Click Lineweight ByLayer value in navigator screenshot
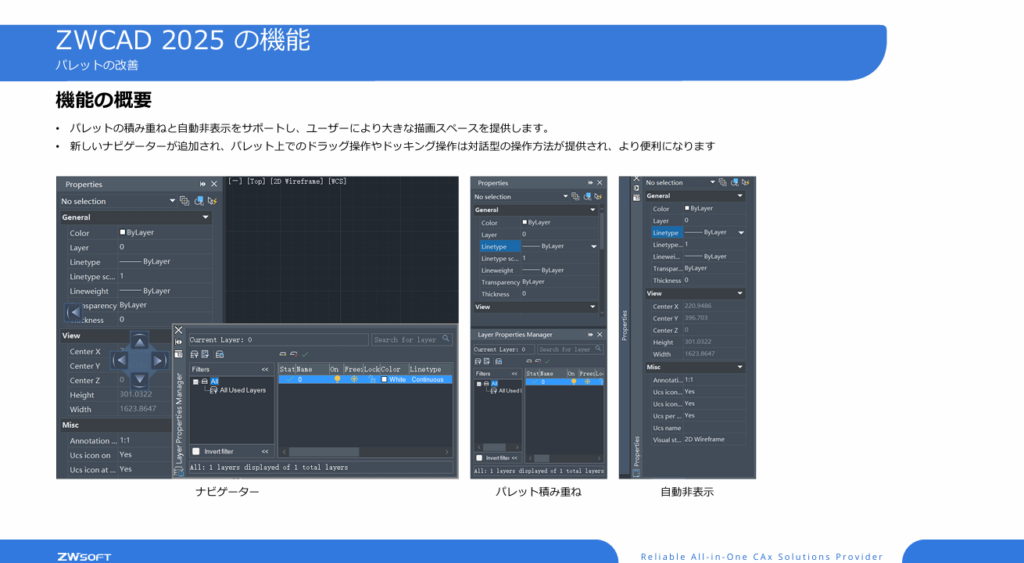The height and width of the screenshot is (563, 1024). point(145,291)
